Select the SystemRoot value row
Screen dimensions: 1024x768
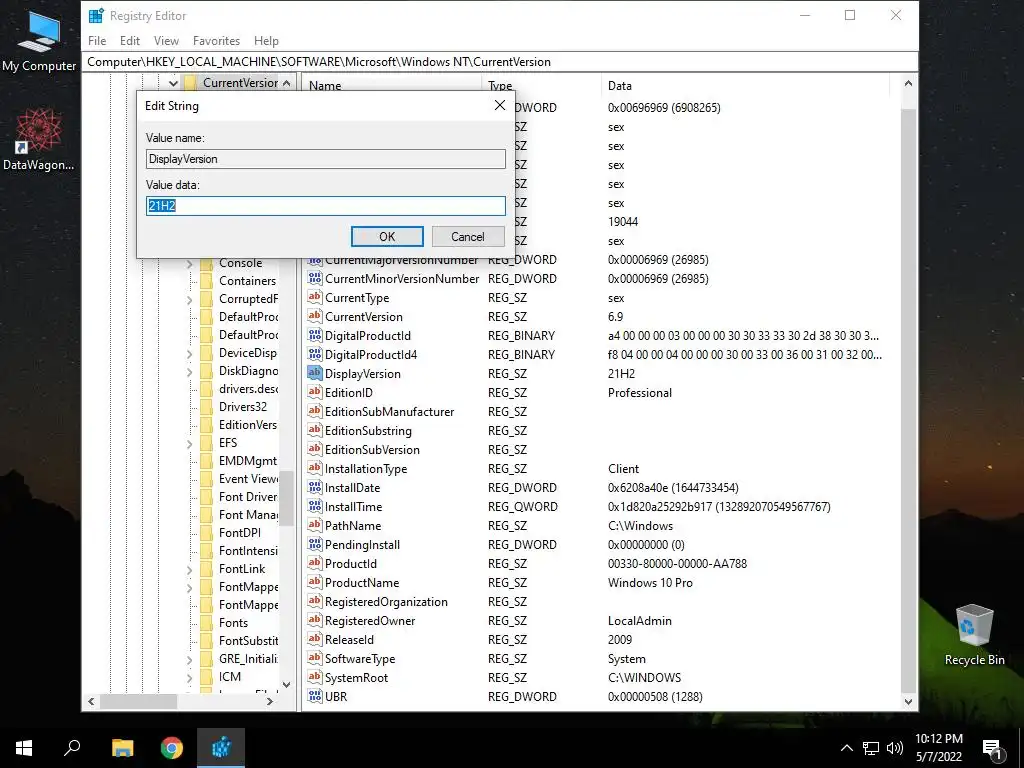[x=594, y=677]
